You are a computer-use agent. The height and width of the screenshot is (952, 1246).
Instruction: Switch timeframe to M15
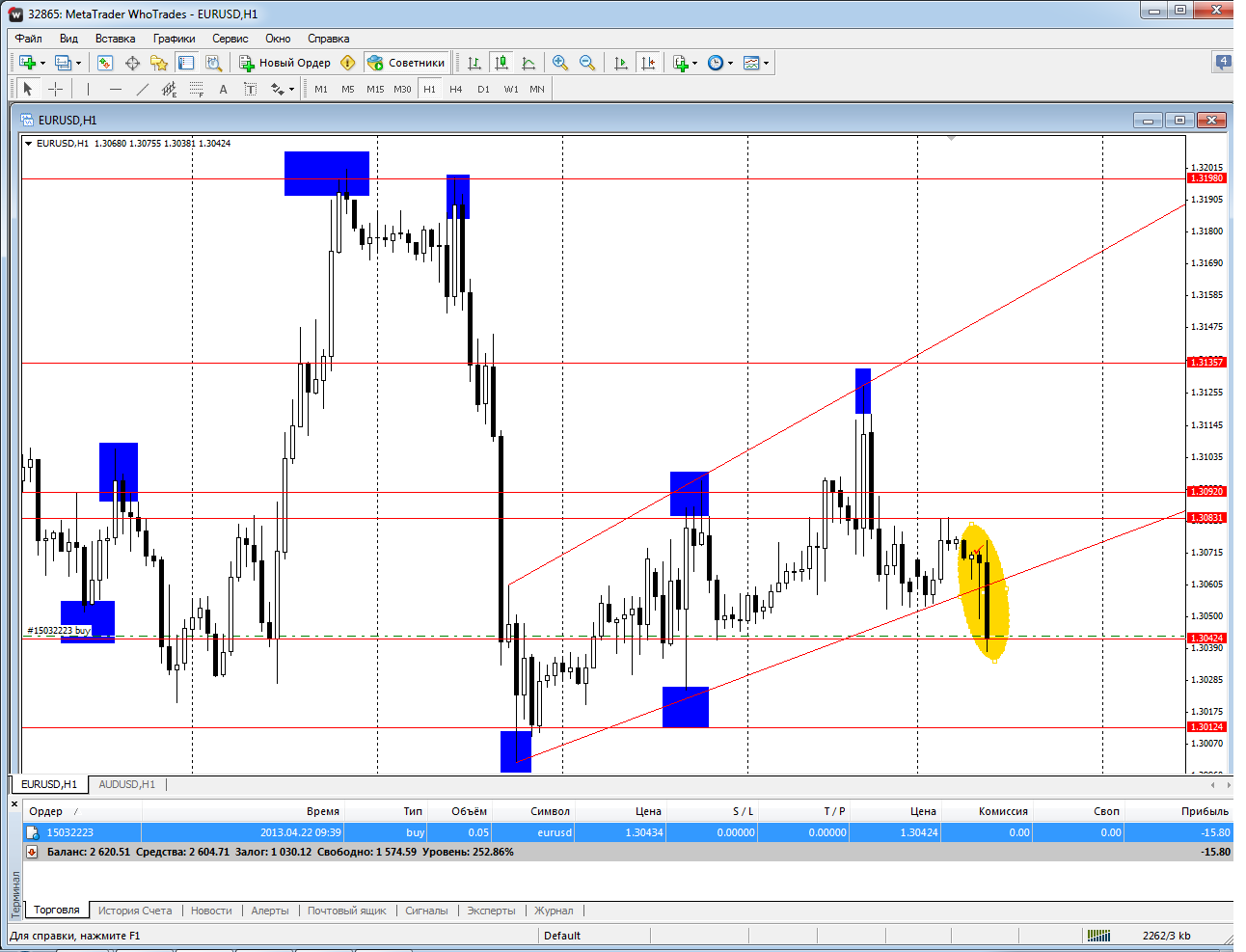[x=375, y=89]
